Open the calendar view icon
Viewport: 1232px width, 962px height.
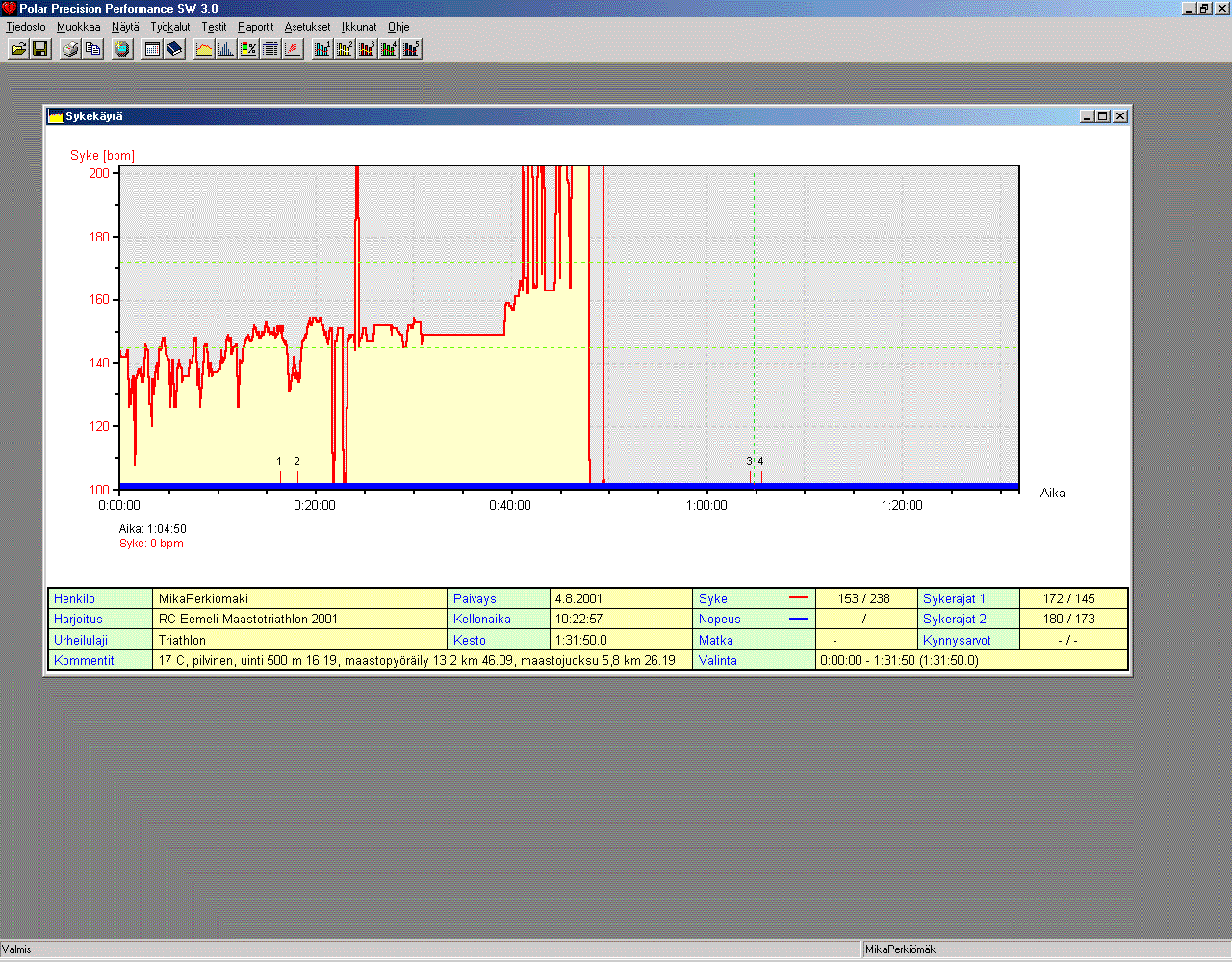point(152,49)
